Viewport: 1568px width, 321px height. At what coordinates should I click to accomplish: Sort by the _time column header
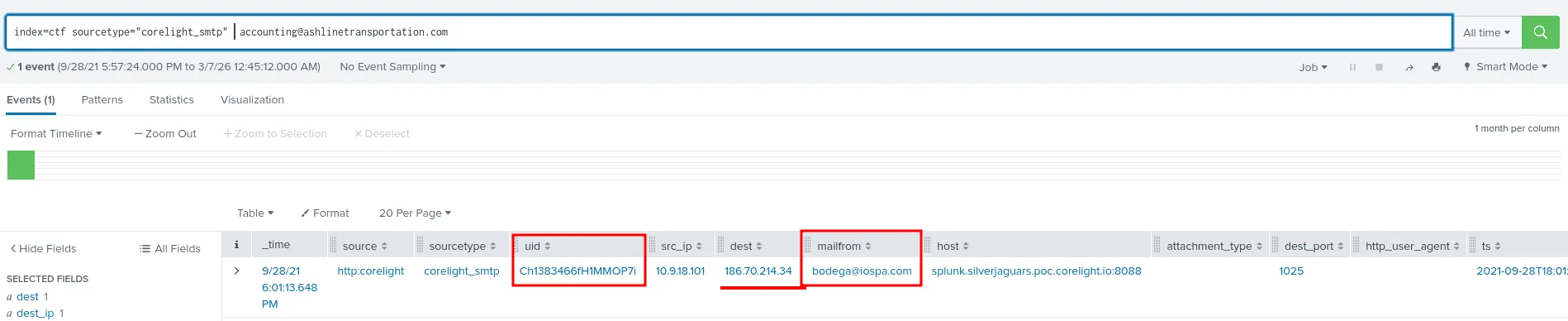(x=276, y=245)
